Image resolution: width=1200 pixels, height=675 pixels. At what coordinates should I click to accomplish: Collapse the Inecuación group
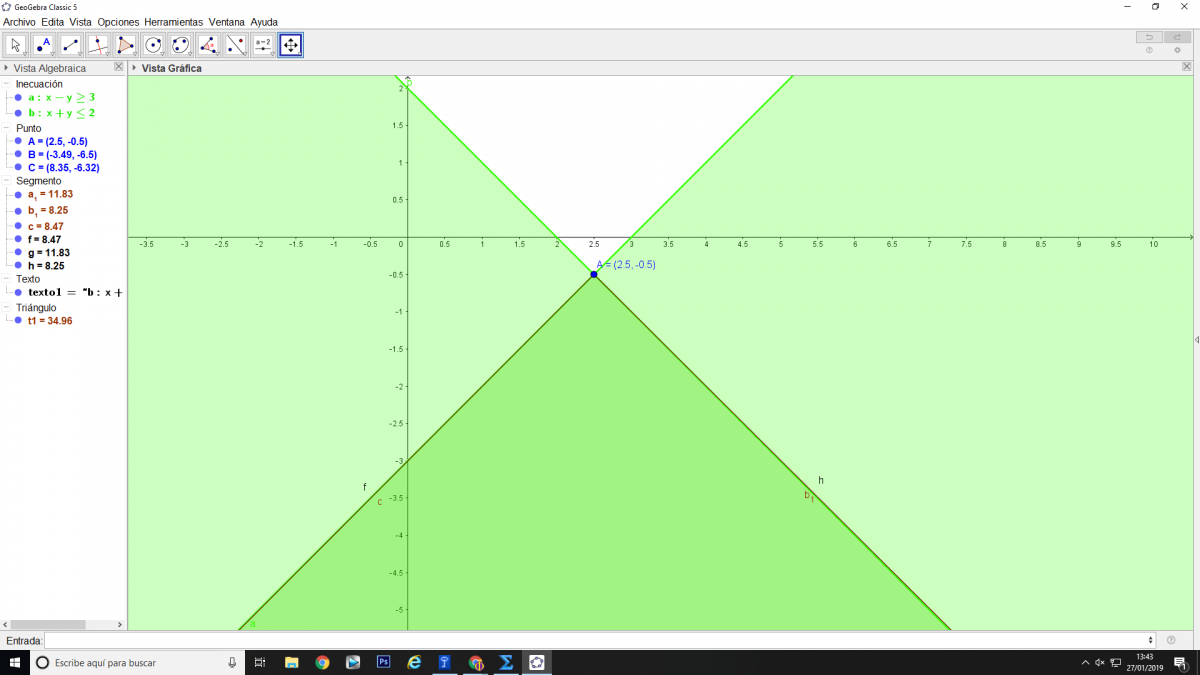click(6, 84)
